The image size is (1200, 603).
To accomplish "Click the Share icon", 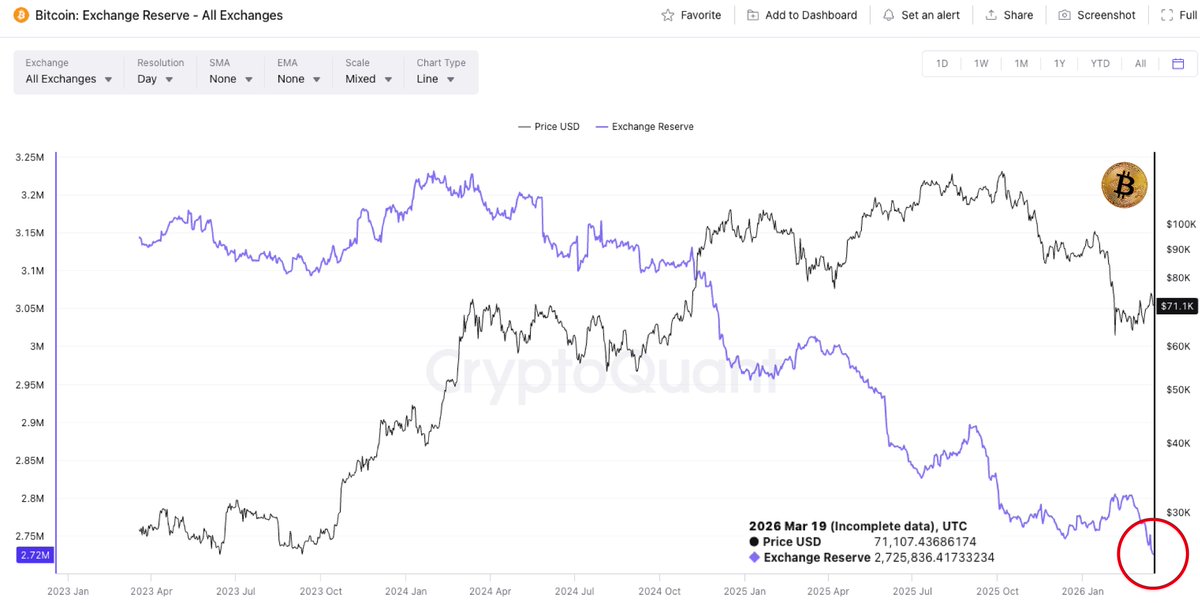I will point(991,15).
